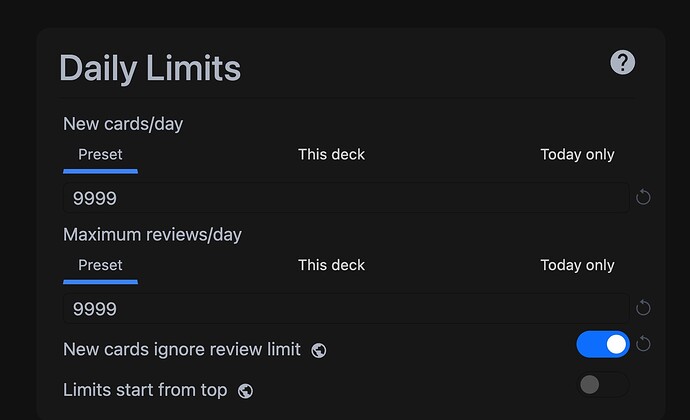Click globe icon beside Limits start from top
The image size is (690, 420).
coord(246,390)
